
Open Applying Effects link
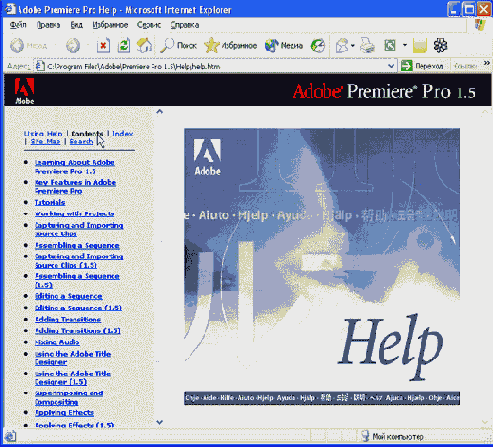tap(64, 413)
